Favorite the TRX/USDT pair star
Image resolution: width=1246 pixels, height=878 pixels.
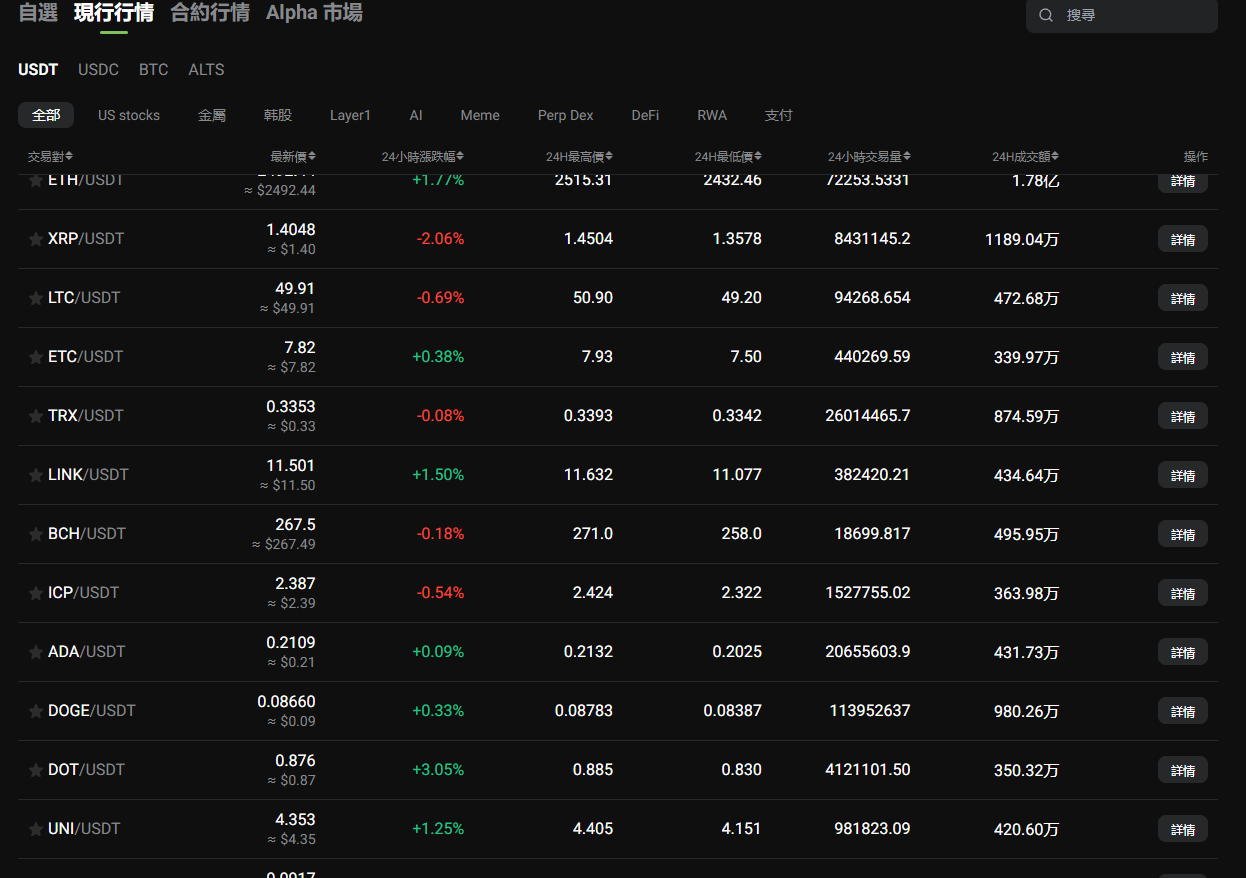pyautogui.click(x=36, y=417)
